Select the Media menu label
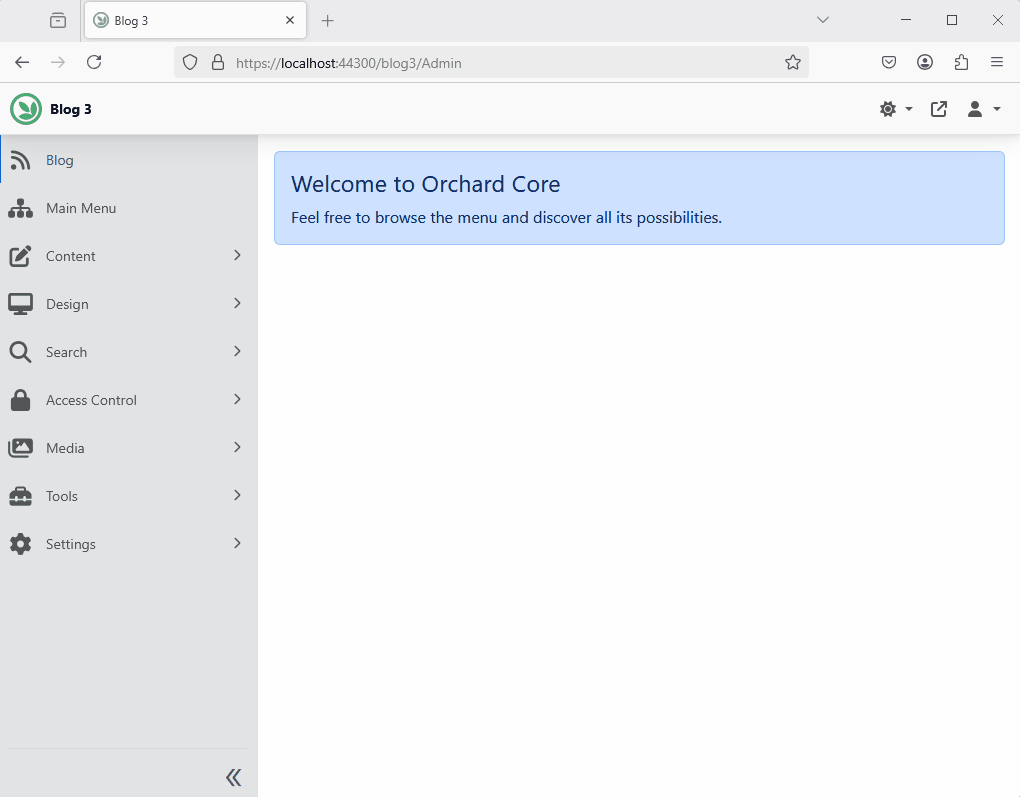 (x=65, y=448)
